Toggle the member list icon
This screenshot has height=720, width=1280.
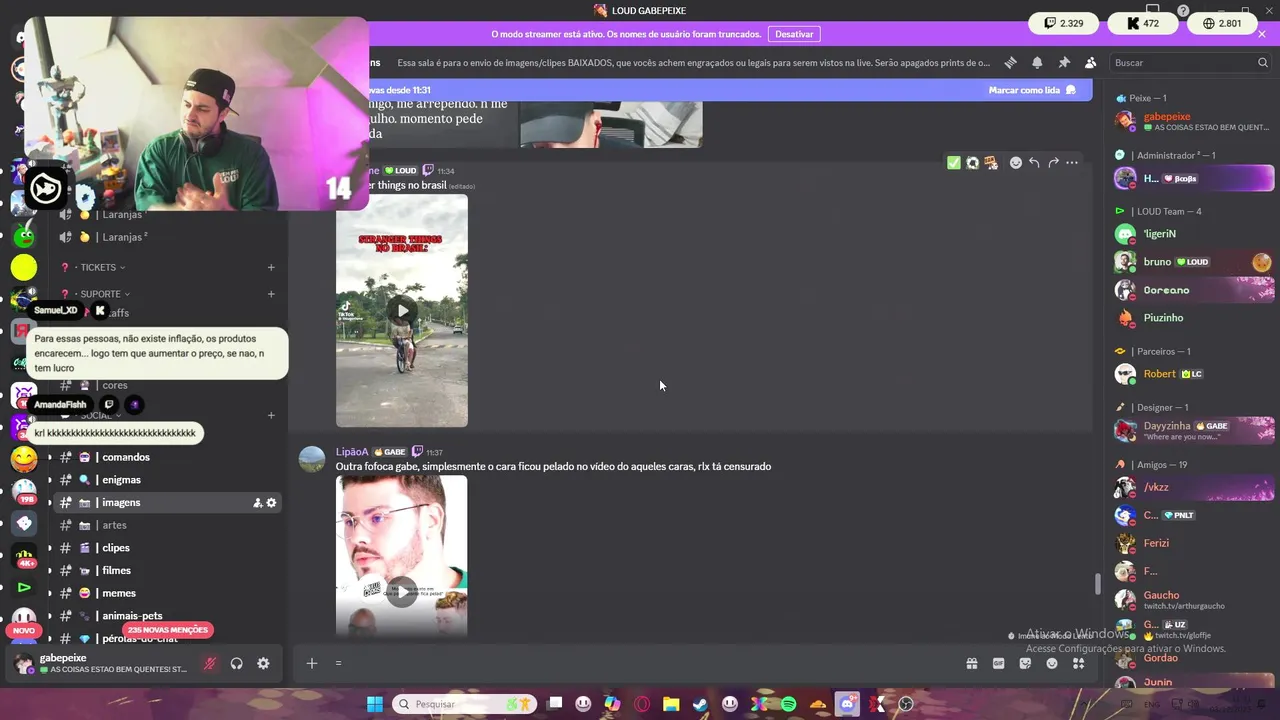[1091, 62]
